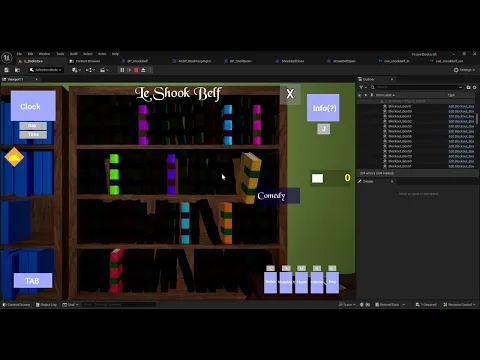Open the Help menu

[x=115, y=54]
